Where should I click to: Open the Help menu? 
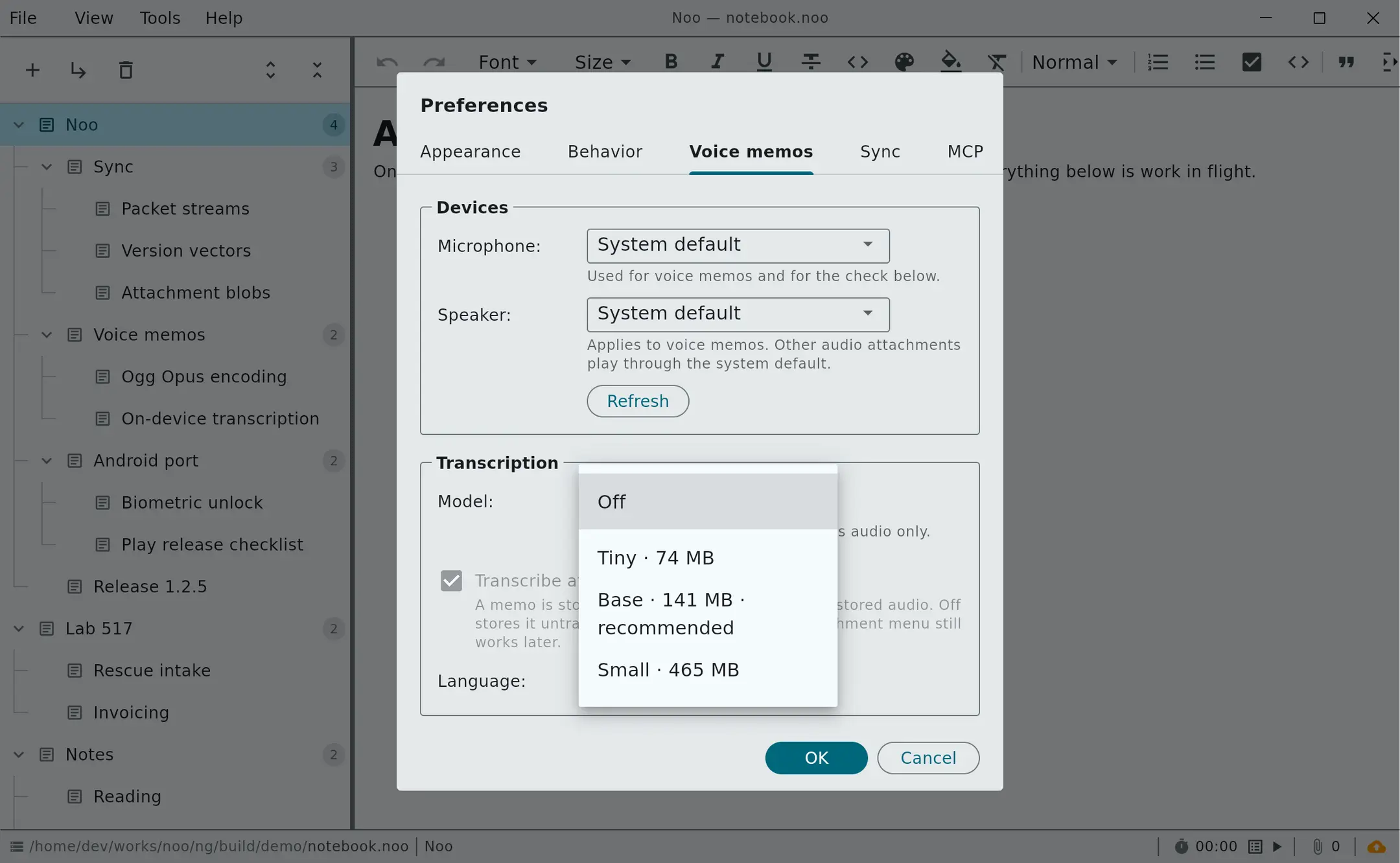pos(224,17)
